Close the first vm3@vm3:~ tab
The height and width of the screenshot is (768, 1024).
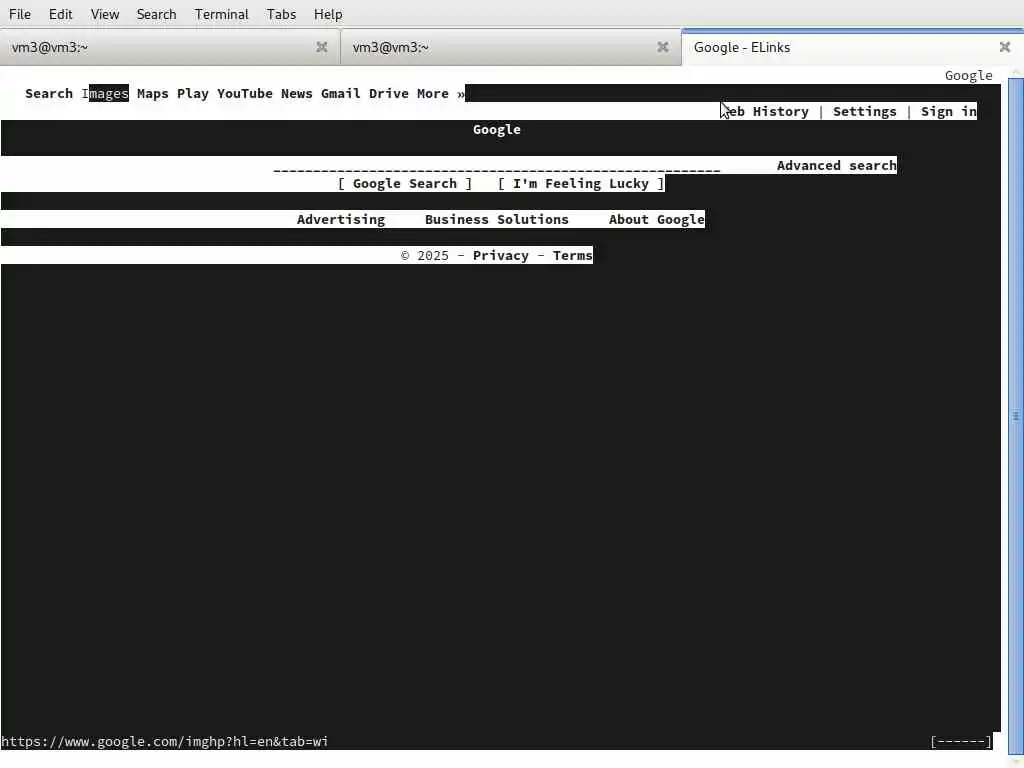[321, 47]
